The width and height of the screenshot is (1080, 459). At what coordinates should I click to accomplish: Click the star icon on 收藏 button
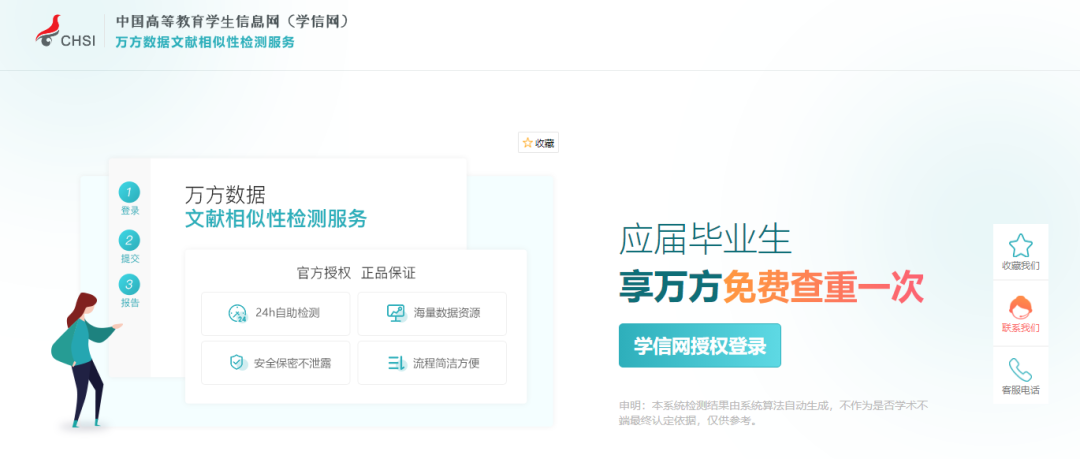point(528,143)
